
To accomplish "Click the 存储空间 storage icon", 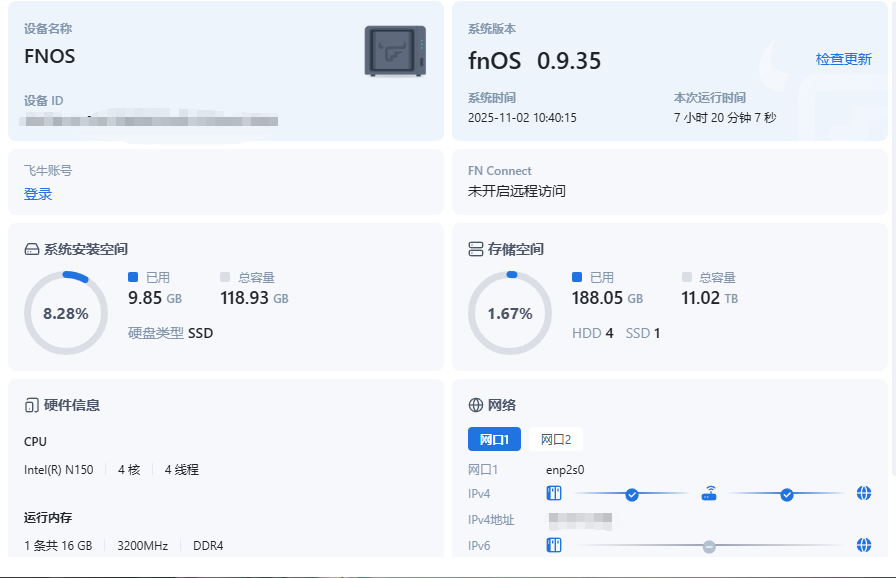I will tap(475, 249).
